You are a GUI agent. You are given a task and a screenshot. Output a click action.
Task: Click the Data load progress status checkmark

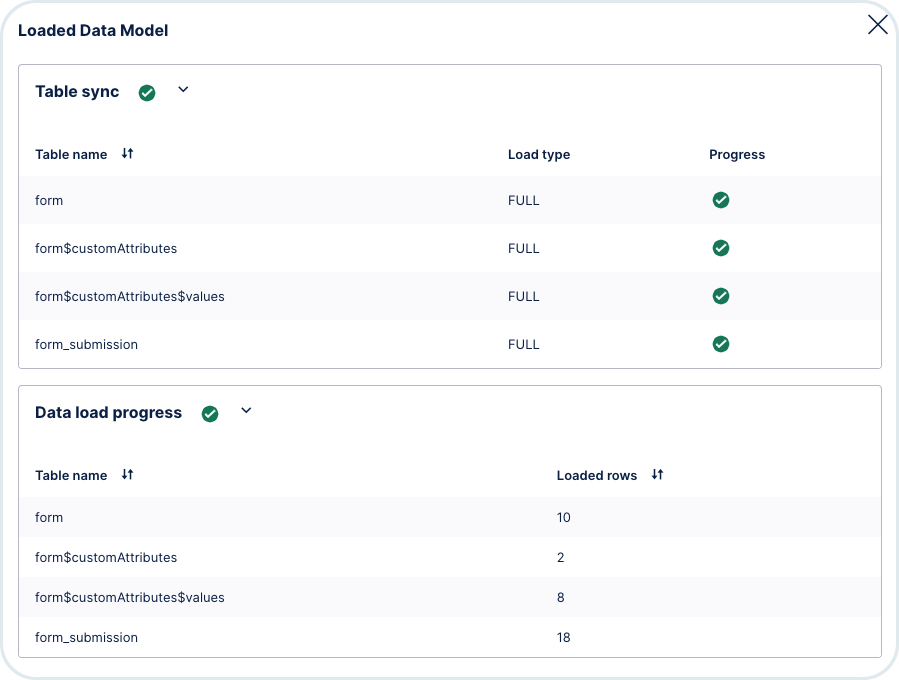[210, 414]
